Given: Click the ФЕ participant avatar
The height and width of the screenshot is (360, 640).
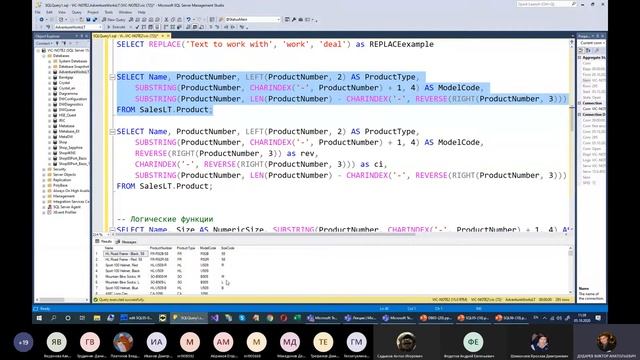Looking at the screenshot, I should pyautogui.click(x=473, y=342).
